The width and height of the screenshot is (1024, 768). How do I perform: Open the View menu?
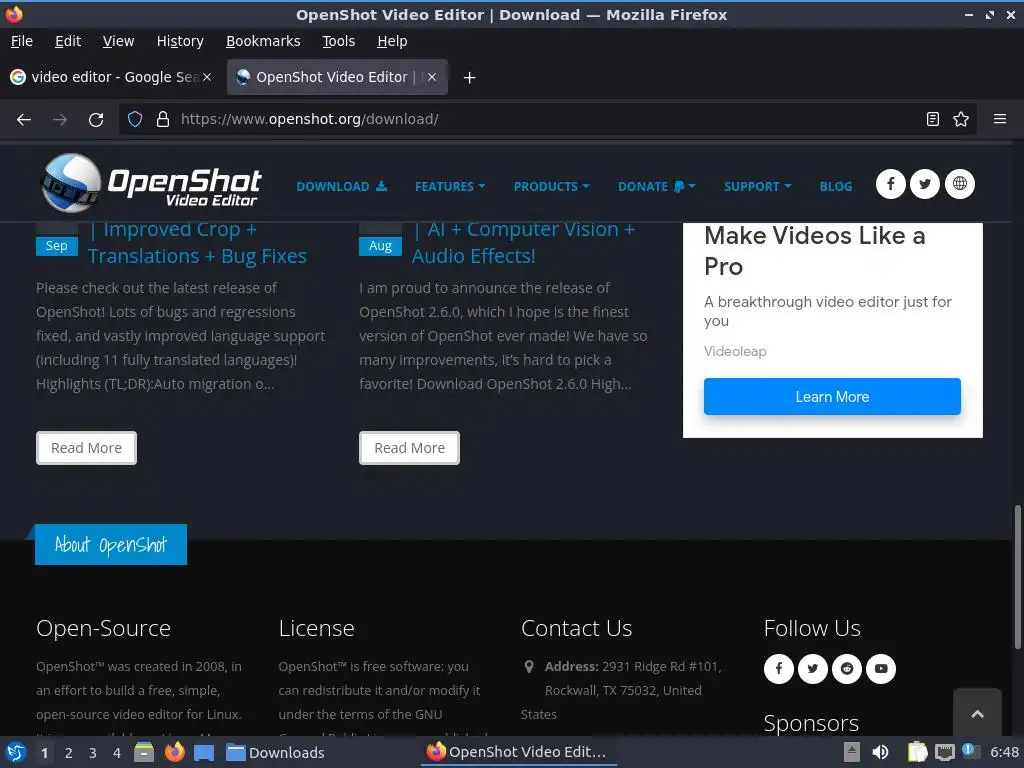pos(118,41)
